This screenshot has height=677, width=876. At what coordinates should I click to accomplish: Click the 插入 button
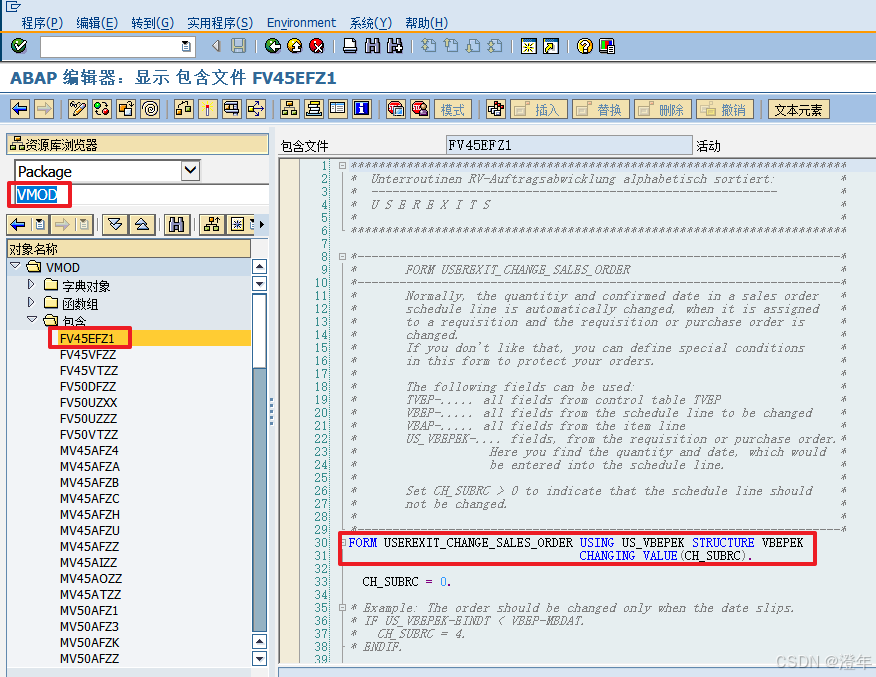click(x=539, y=109)
